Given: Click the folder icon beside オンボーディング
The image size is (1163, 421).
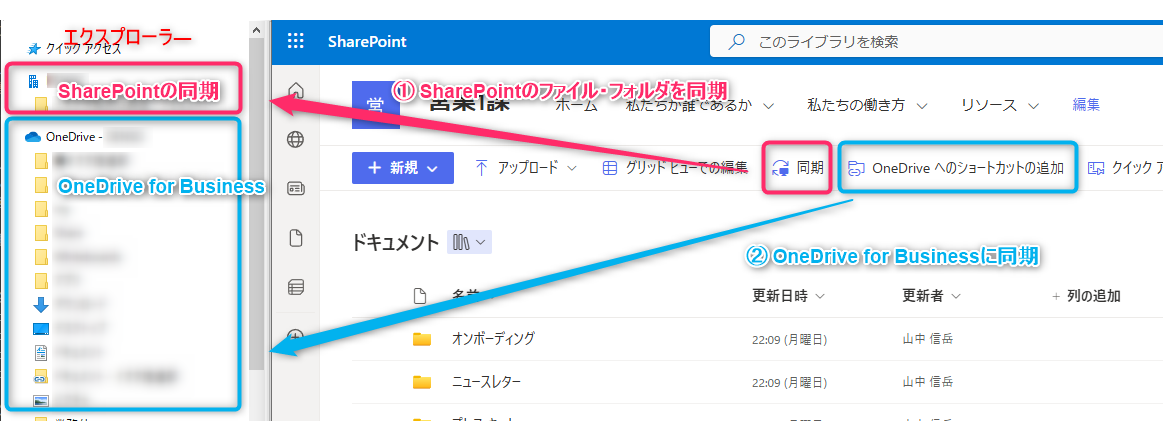Looking at the screenshot, I should (422, 339).
